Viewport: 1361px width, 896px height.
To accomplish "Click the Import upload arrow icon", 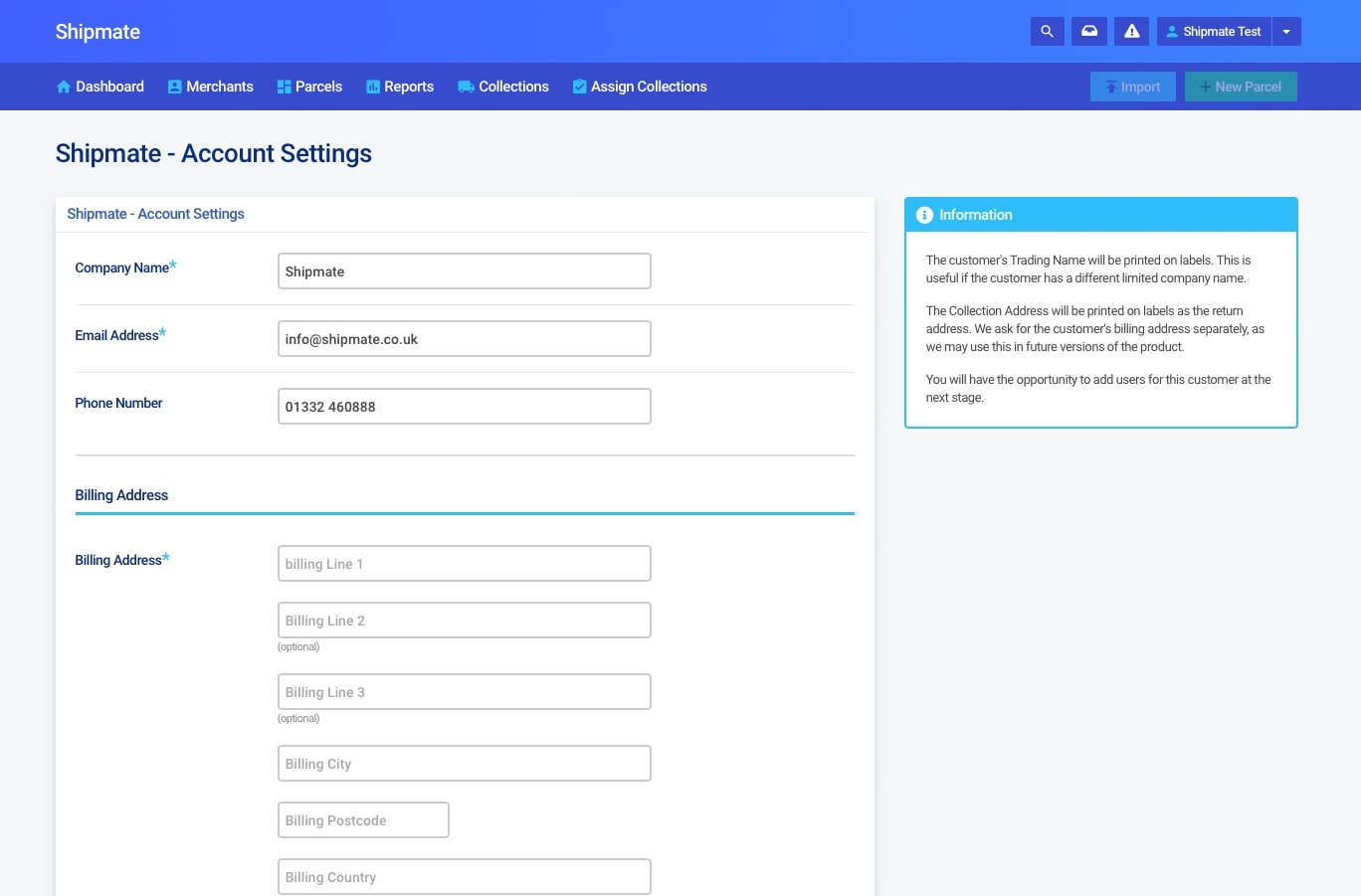I will pos(1111,87).
